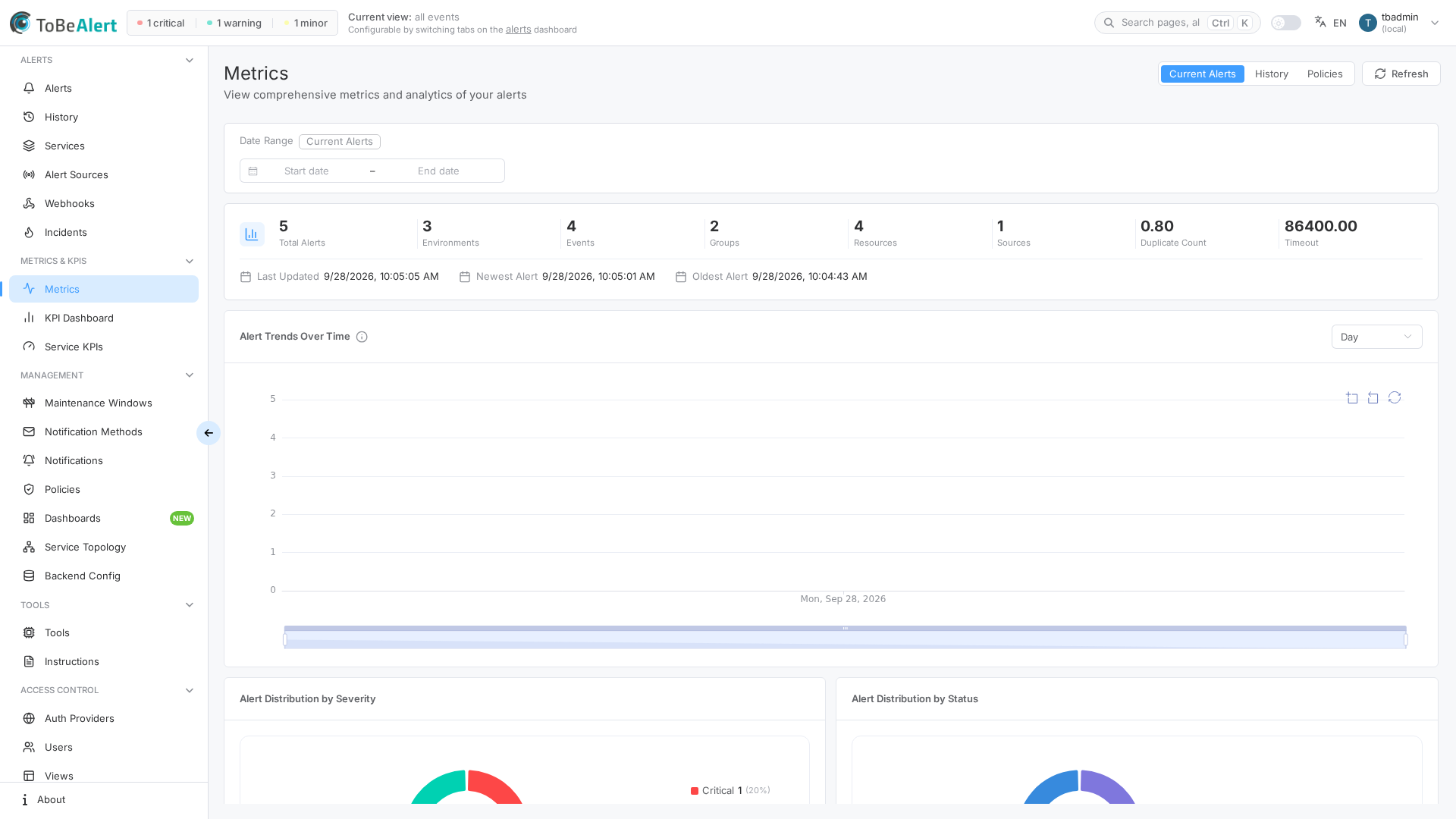Open the Notification Methods mail icon
Screen dimensions: 1456x819
29,431
